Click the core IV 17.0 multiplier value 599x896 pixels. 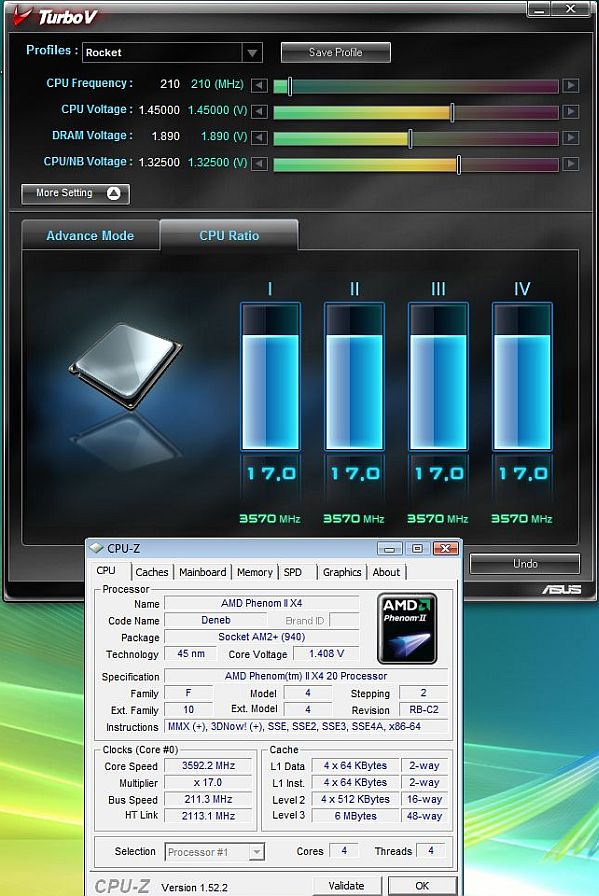(x=523, y=474)
